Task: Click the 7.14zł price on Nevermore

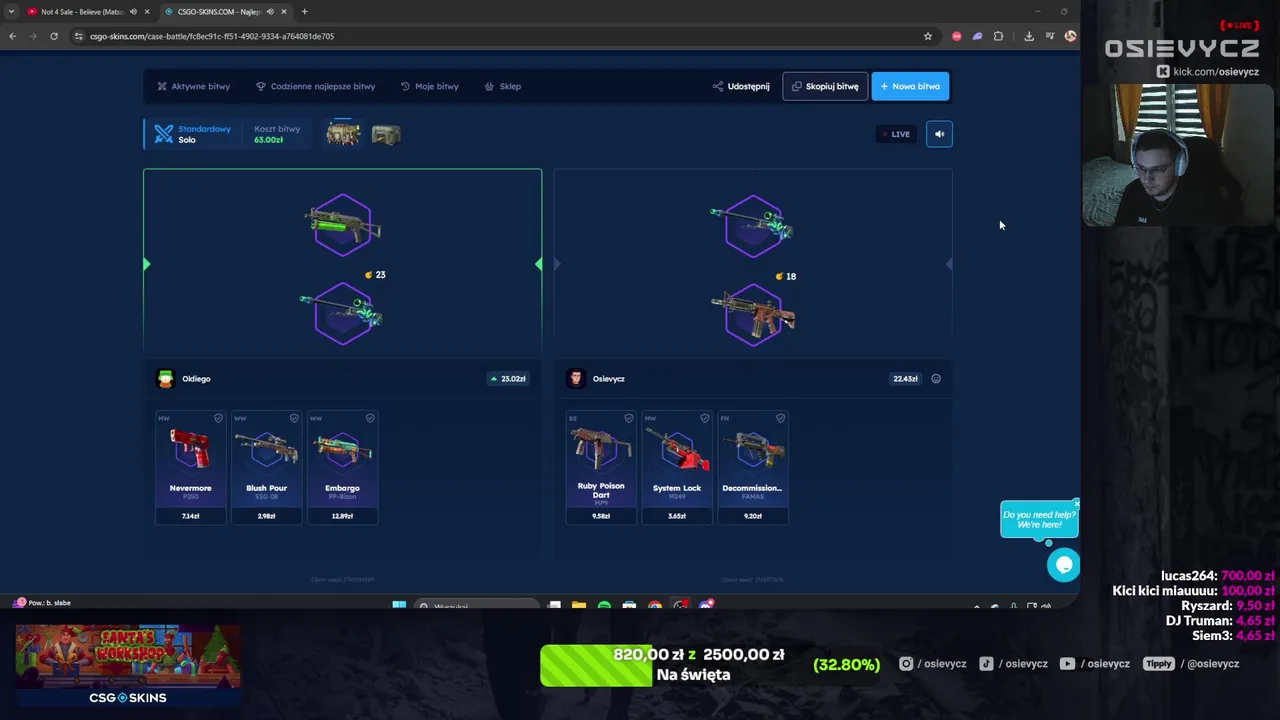Action: coord(190,516)
